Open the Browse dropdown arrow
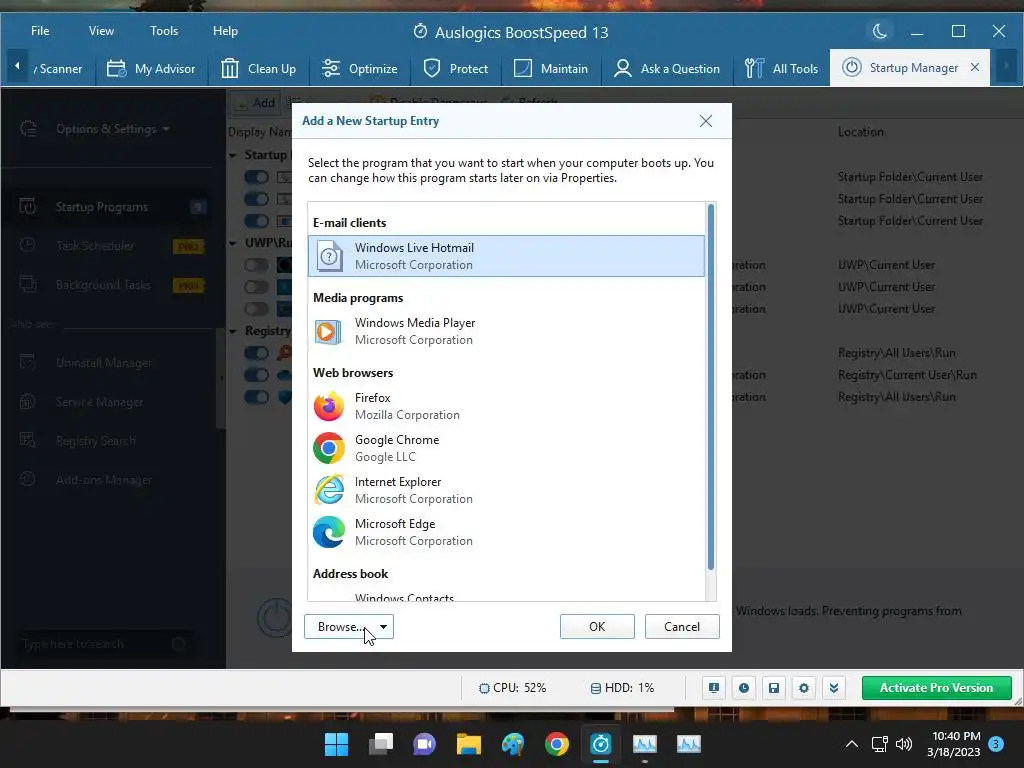The image size is (1024, 768). (383, 626)
